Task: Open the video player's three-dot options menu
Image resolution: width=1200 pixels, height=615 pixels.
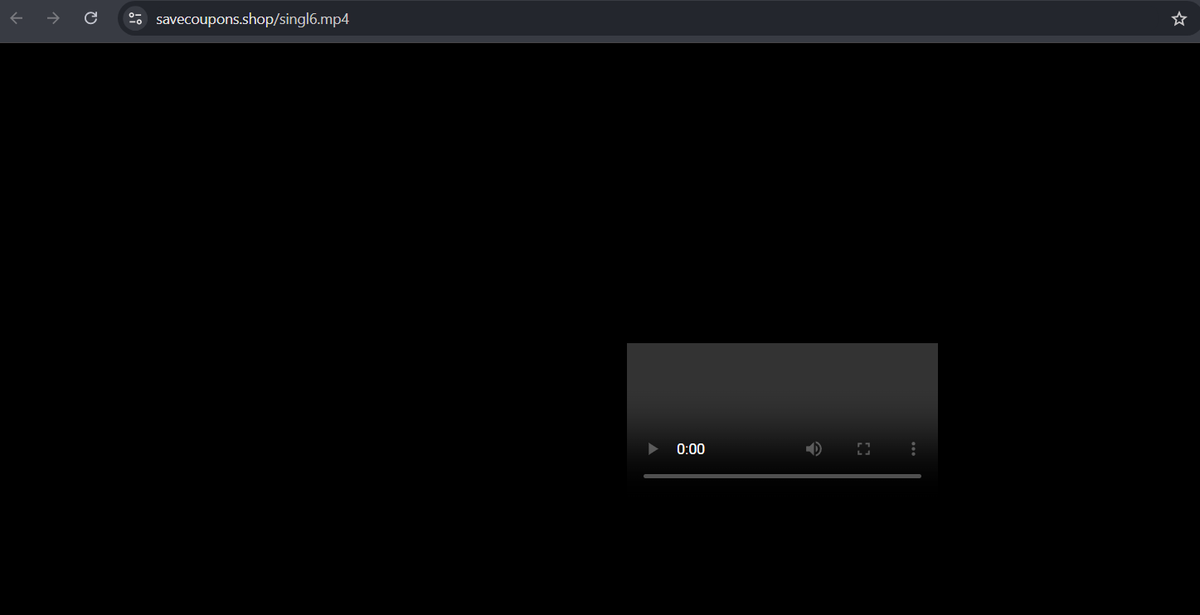Action: [913, 449]
